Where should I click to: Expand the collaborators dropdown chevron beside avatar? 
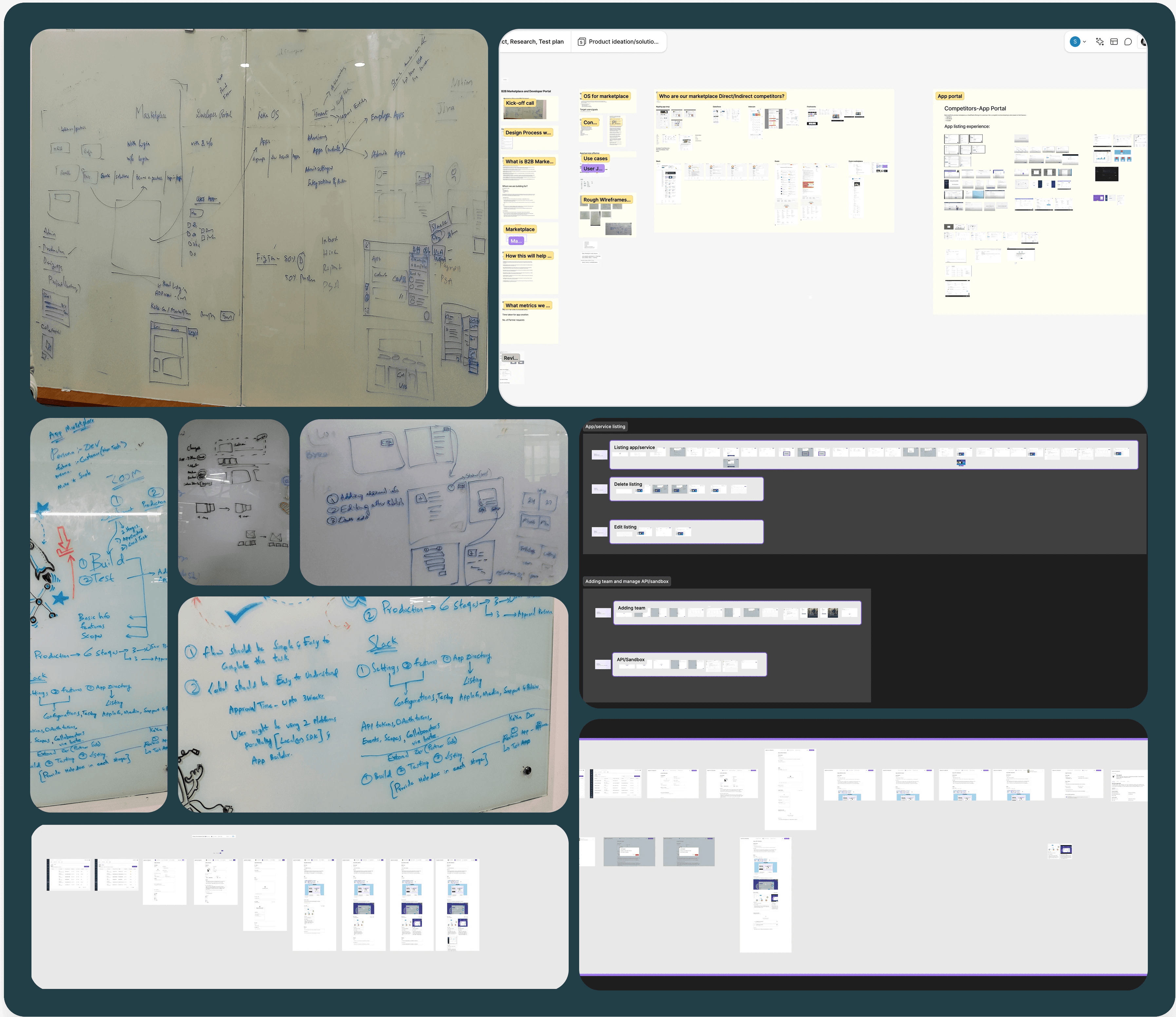click(x=1085, y=42)
